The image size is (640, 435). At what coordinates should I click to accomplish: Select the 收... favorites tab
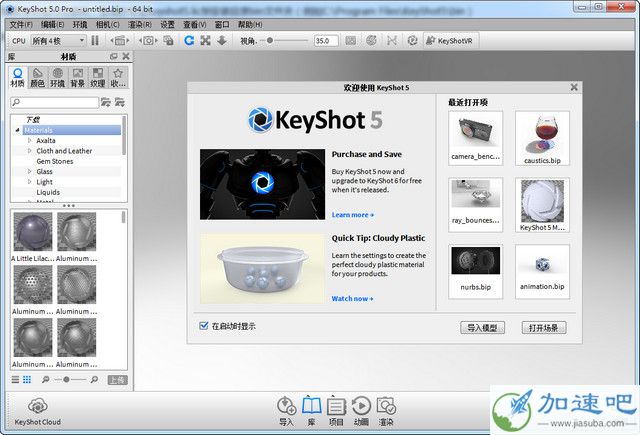(118, 78)
